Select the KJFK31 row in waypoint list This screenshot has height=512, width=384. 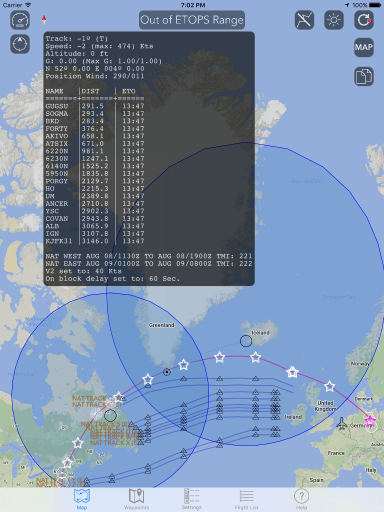coord(95,241)
